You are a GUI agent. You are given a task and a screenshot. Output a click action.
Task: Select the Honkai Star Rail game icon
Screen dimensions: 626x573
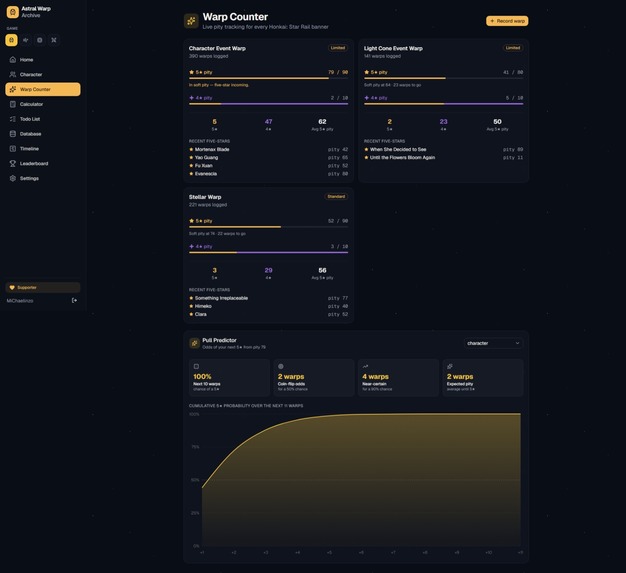coord(12,40)
